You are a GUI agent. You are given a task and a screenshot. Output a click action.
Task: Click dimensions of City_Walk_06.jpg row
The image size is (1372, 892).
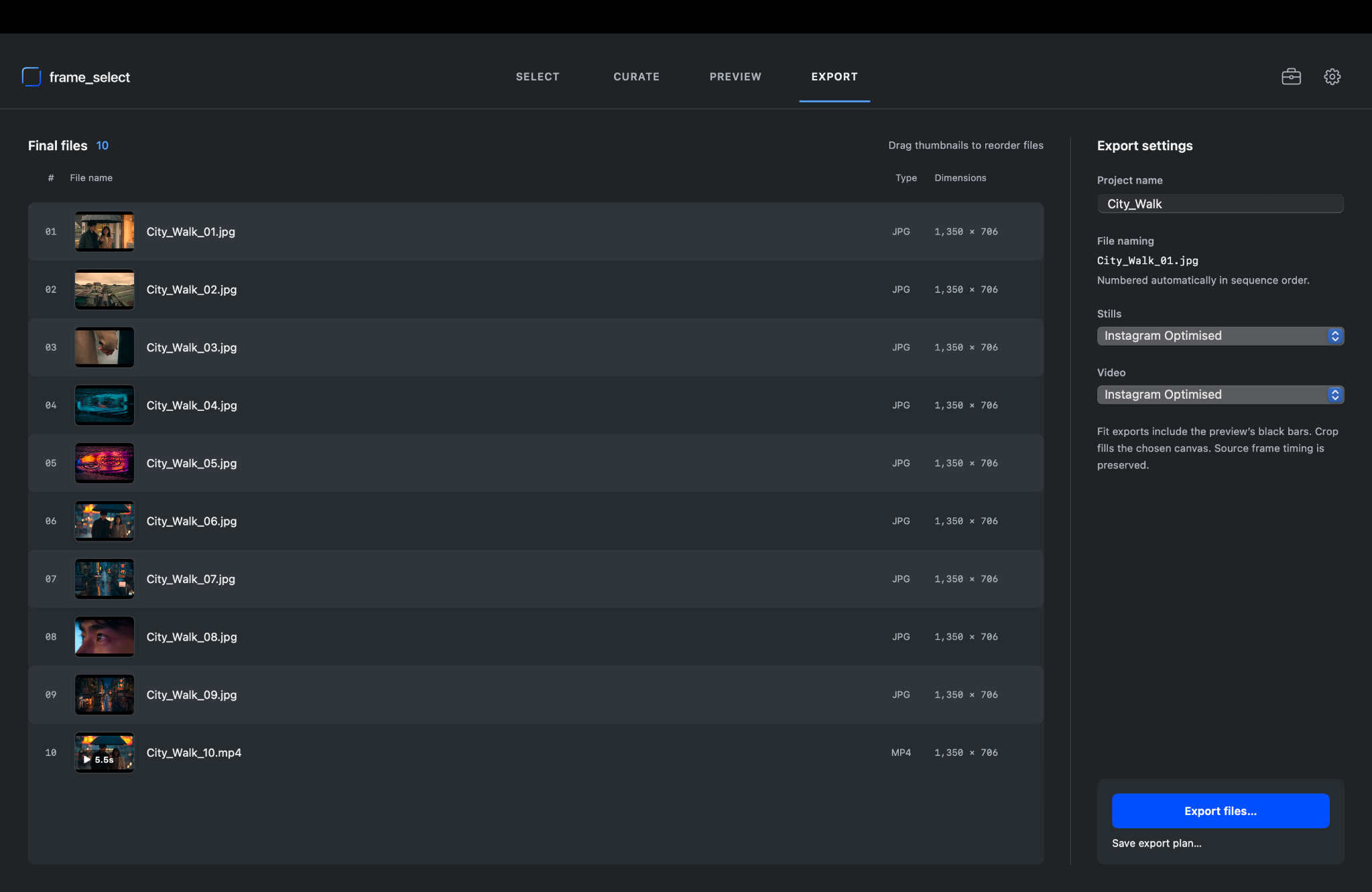(966, 521)
